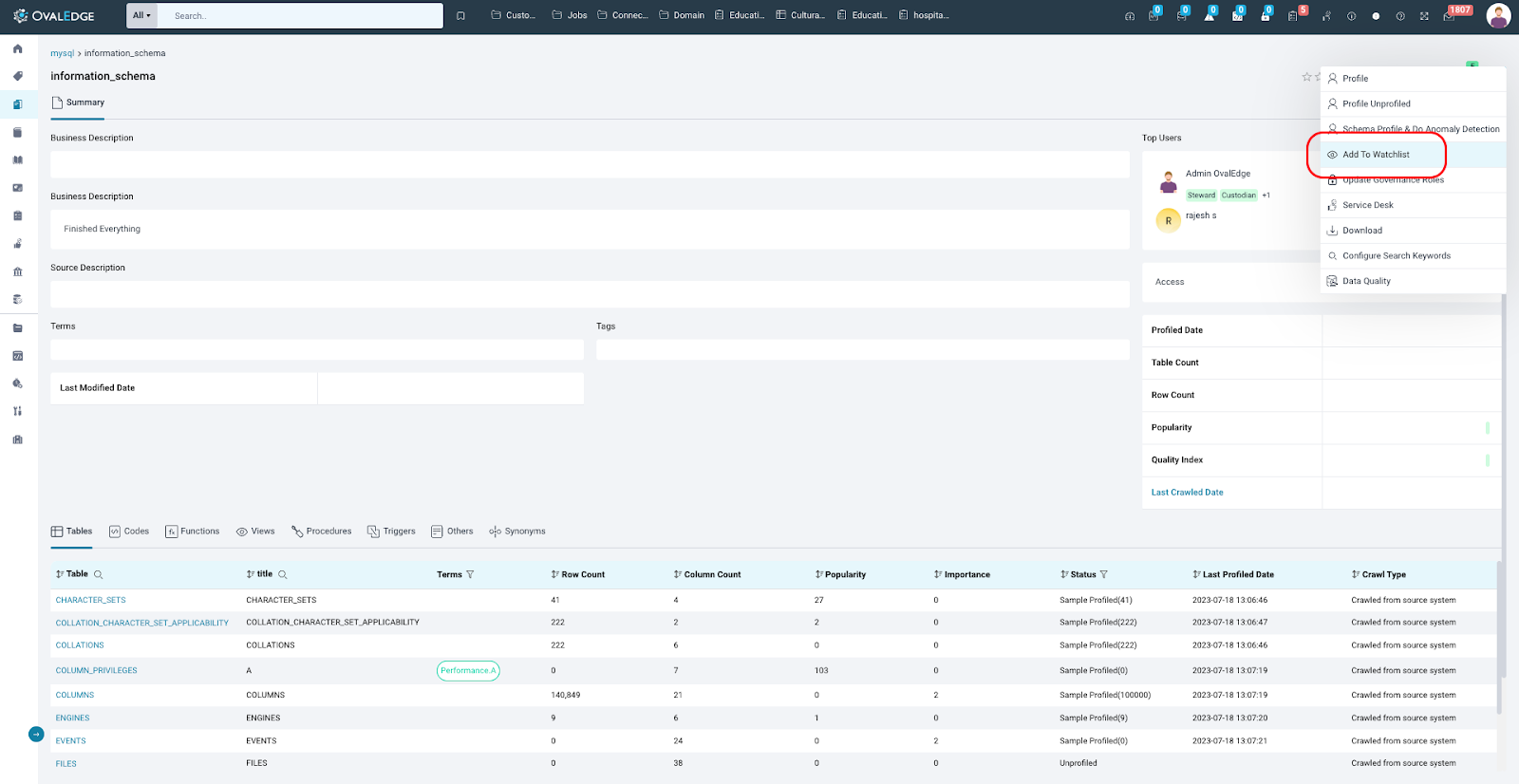
Task: Choose Add To Watchlist in the menu
Action: pos(1413,155)
